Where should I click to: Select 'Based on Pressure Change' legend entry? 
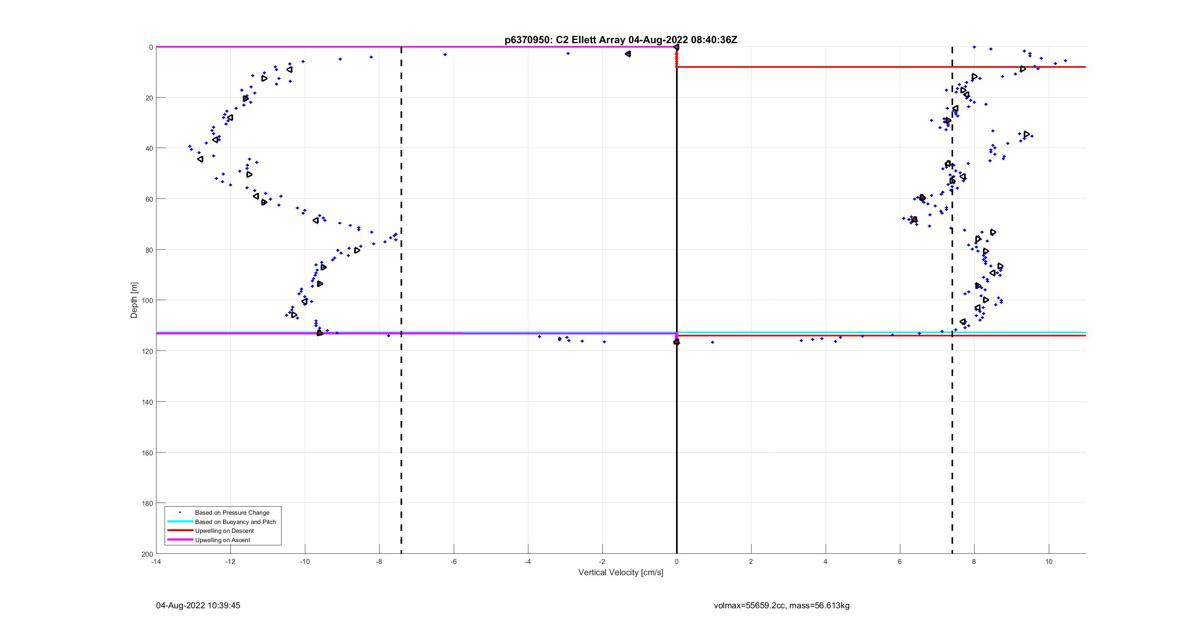pos(232,512)
